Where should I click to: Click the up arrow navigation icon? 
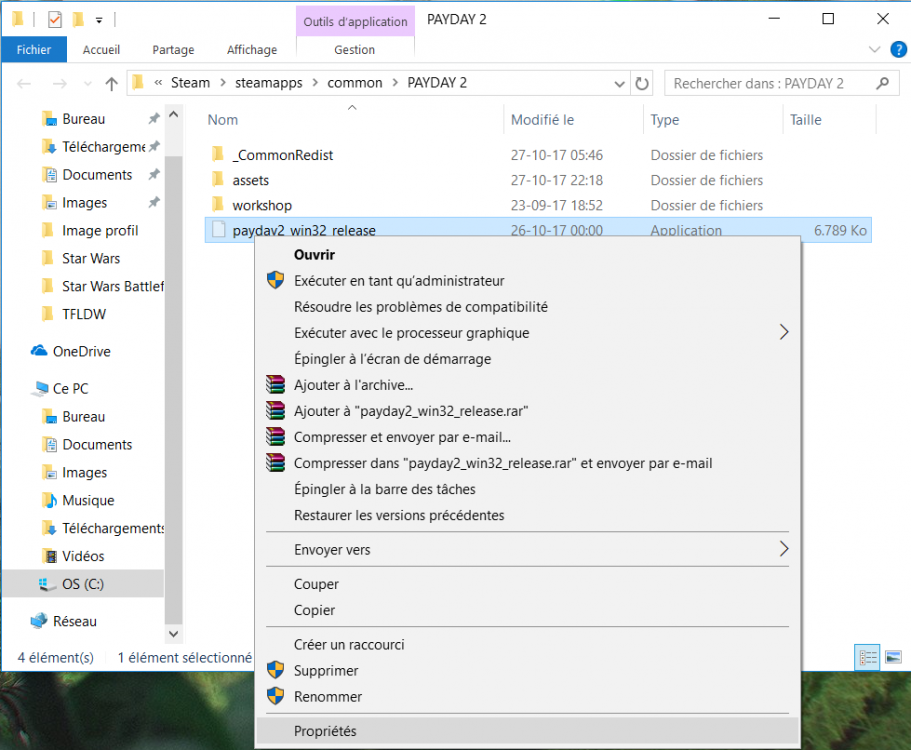point(112,84)
